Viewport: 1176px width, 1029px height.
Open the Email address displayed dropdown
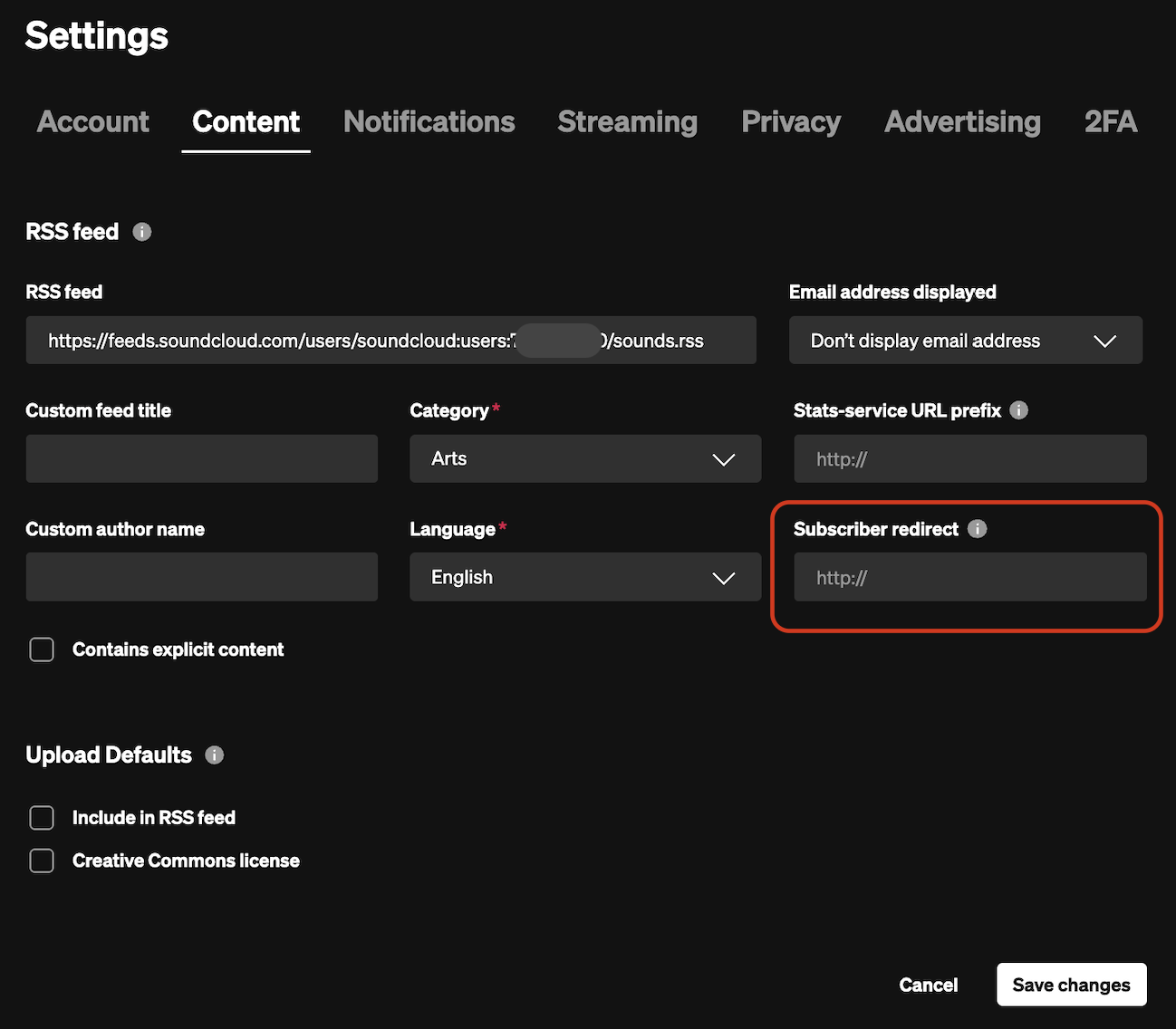[965, 341]
